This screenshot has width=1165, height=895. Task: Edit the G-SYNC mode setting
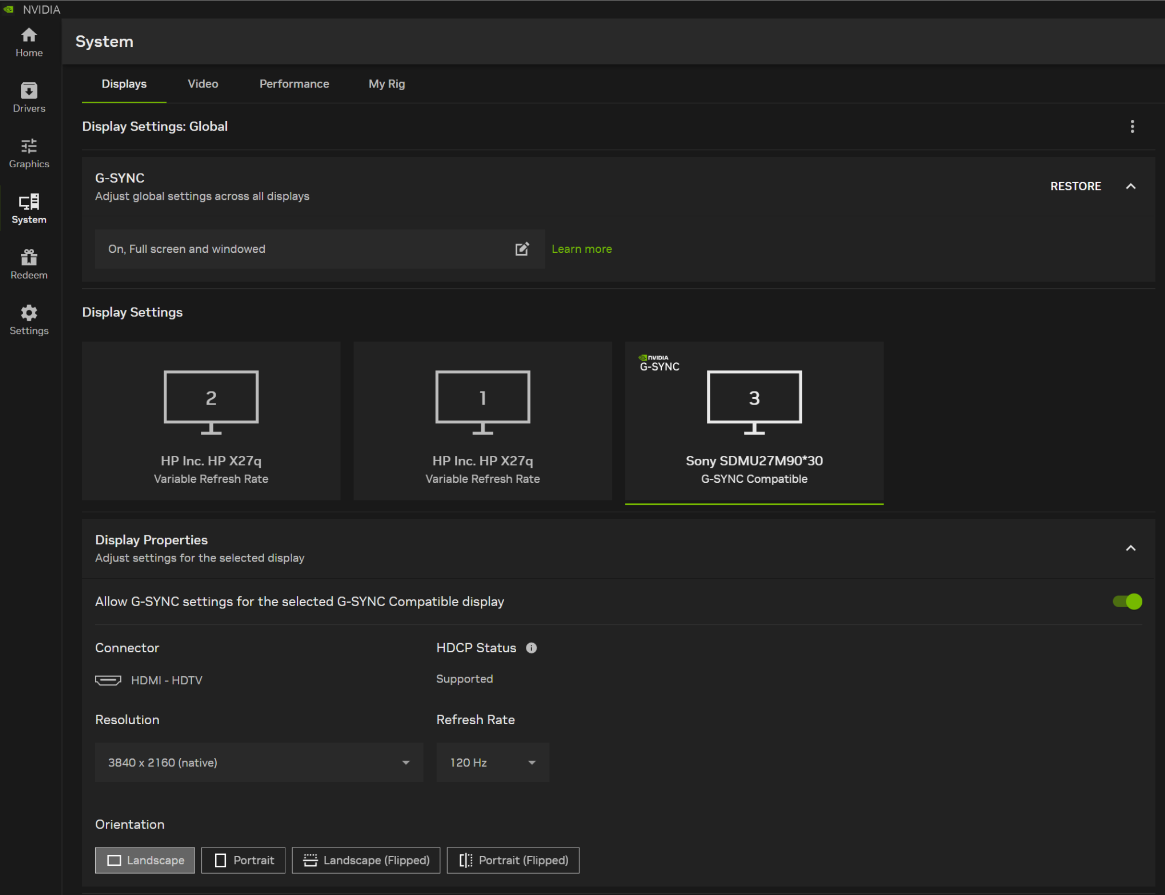(x=522, y=249)
